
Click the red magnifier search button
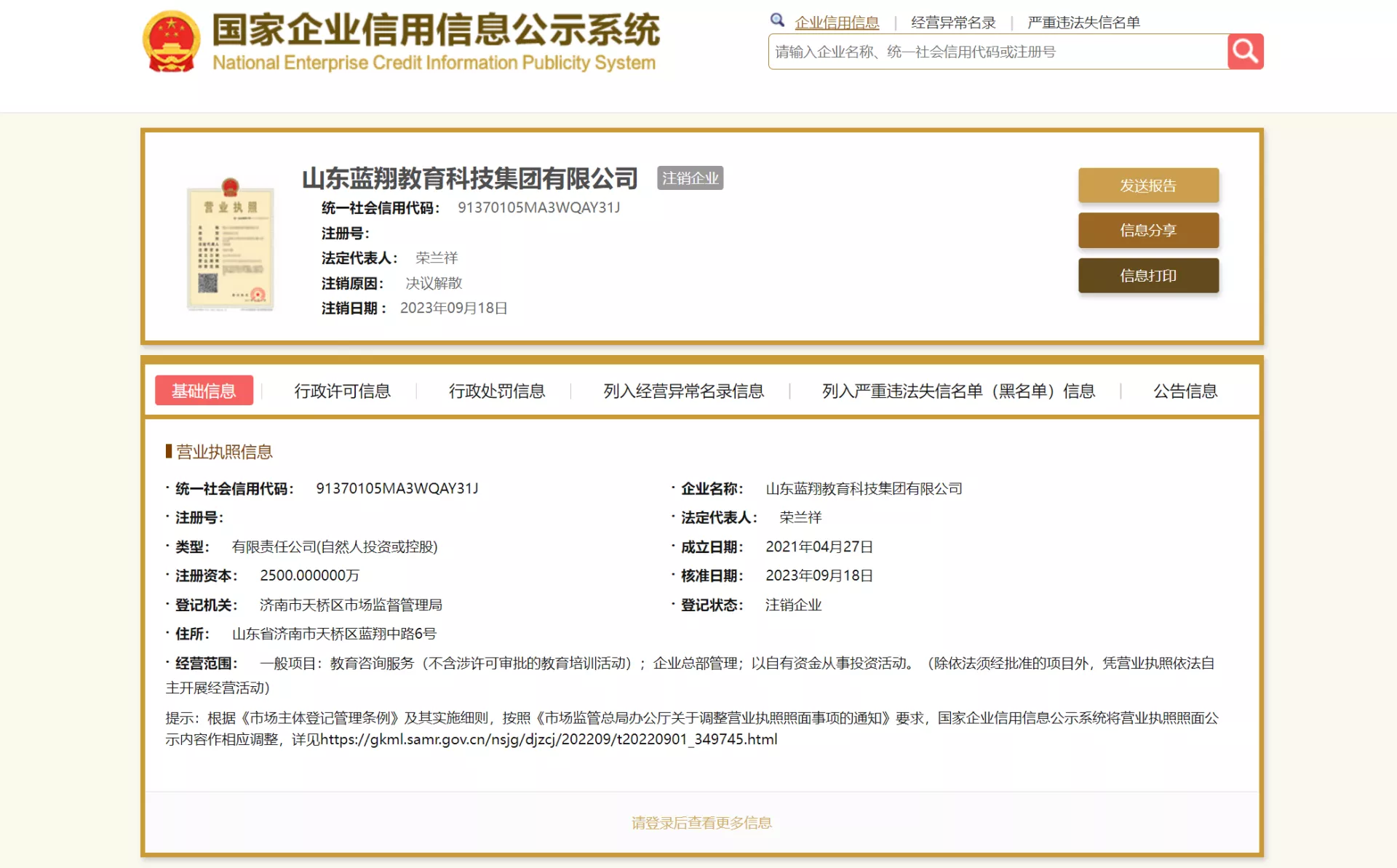(x=1245, y=52)
